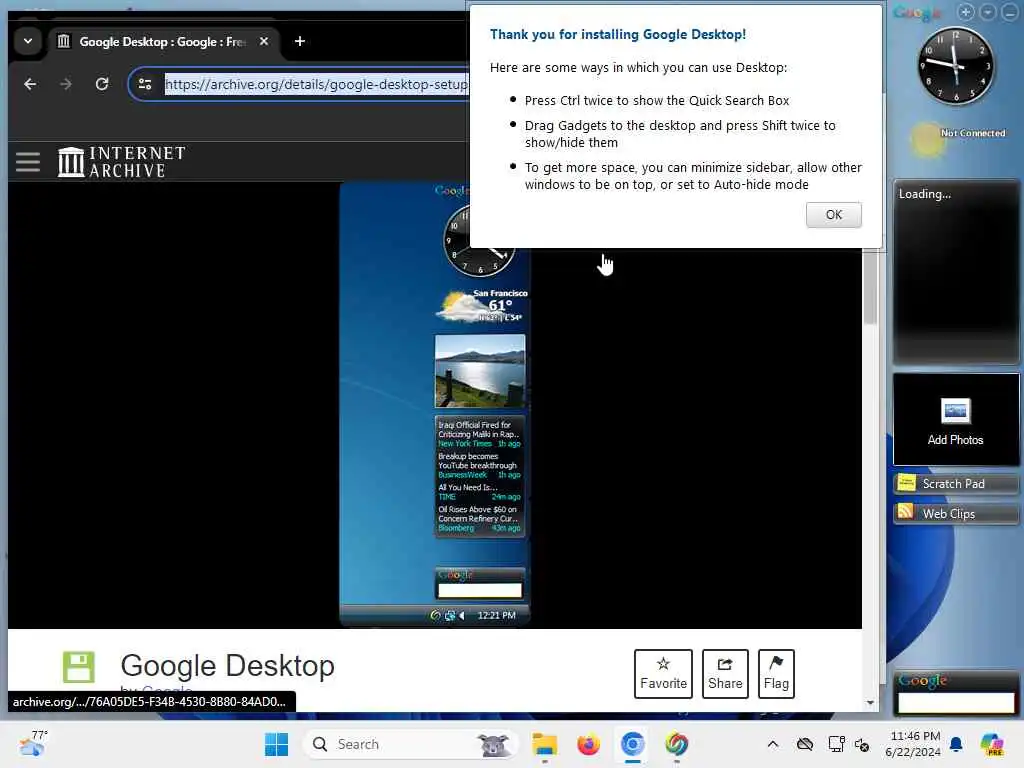This screenshot has width=1024, height=768.
Task: Close the Google Desktop browser tab
Action: click(264, 41)
